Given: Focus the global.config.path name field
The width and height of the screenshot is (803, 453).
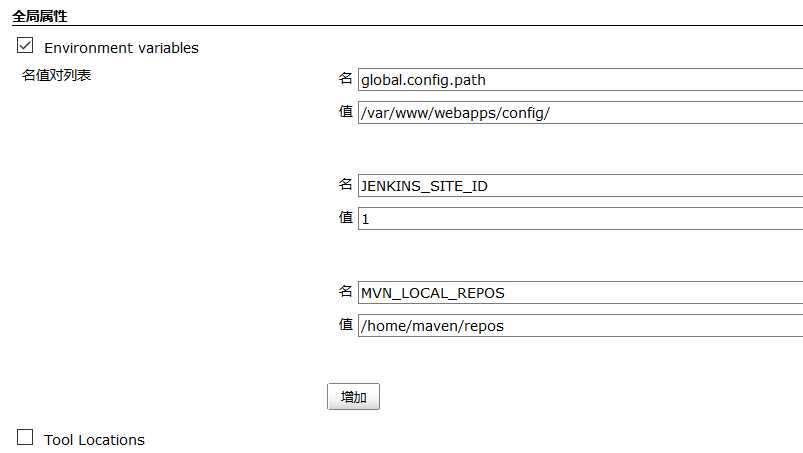Looking at the screenshot, I should [580, 80].
